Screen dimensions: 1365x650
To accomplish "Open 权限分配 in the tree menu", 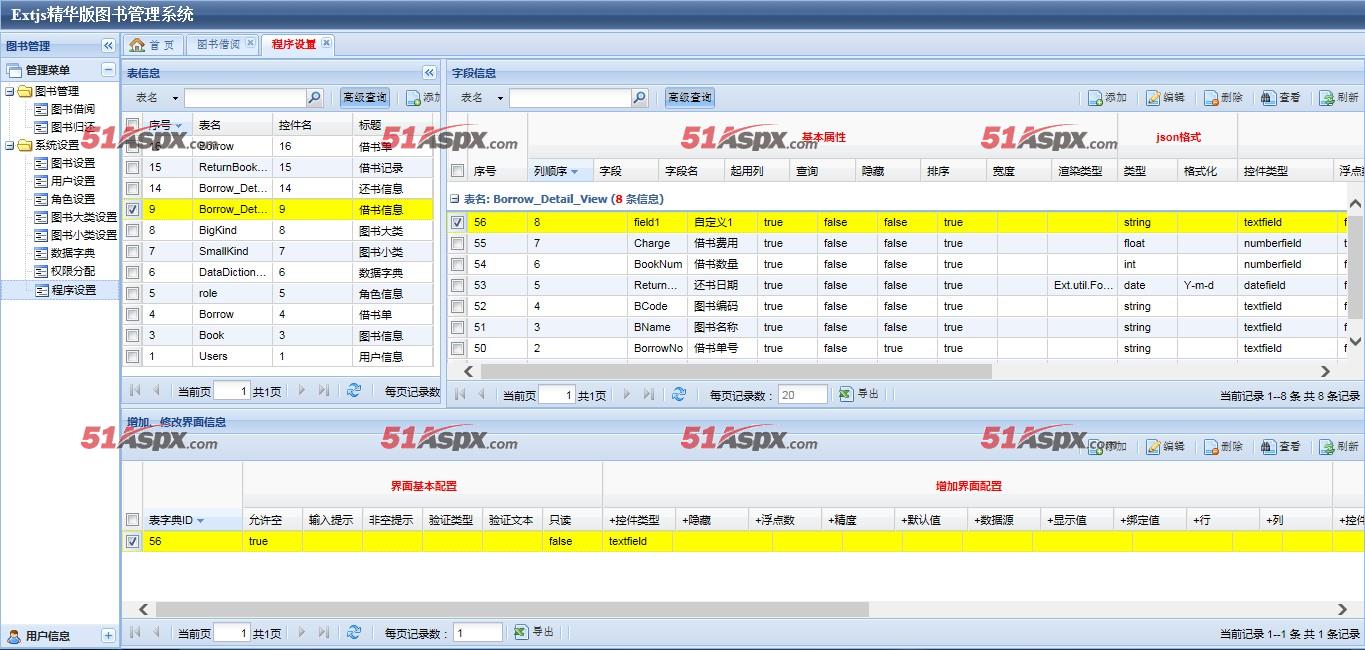I will click(x=73, y=271).
